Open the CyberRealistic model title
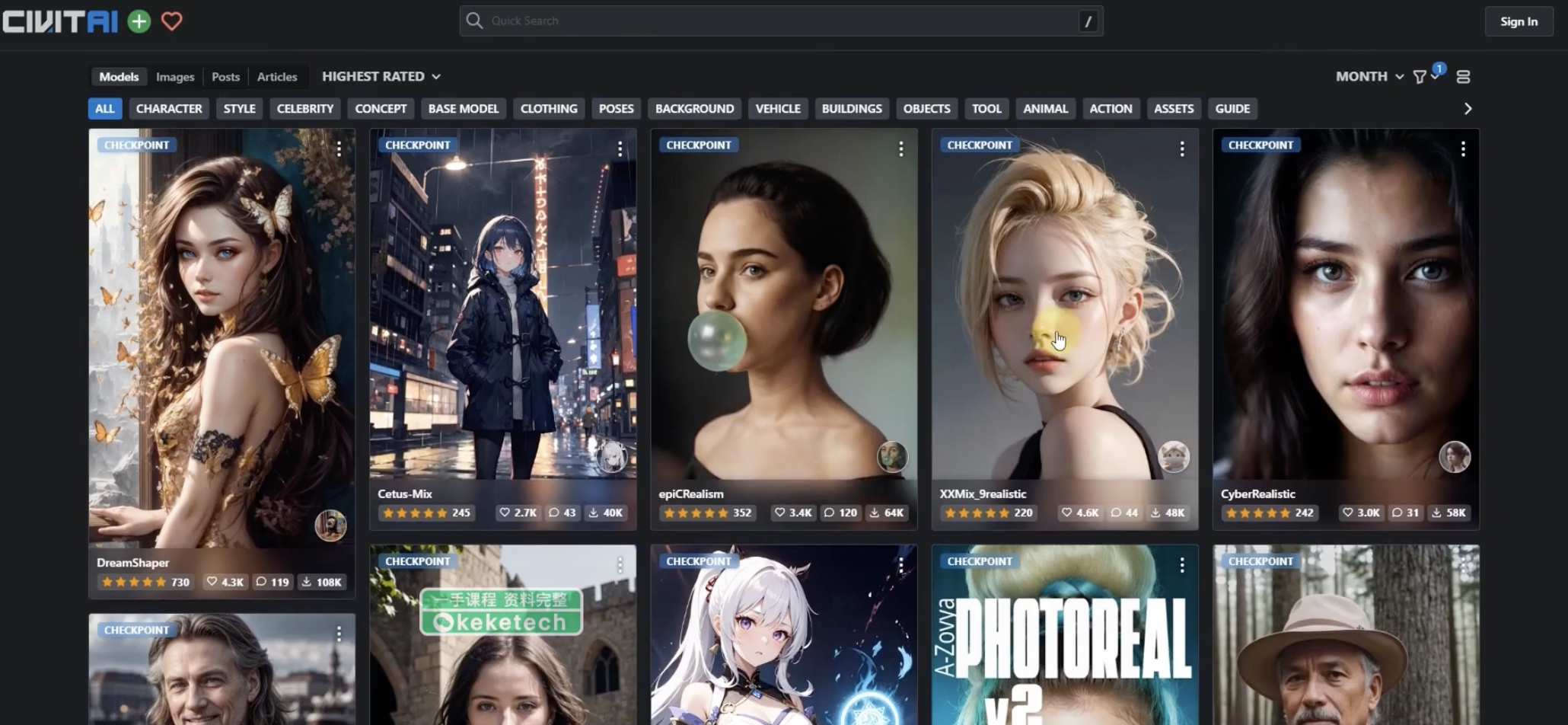Viewport: 1568px width, 725px height. coord(1258,493)
